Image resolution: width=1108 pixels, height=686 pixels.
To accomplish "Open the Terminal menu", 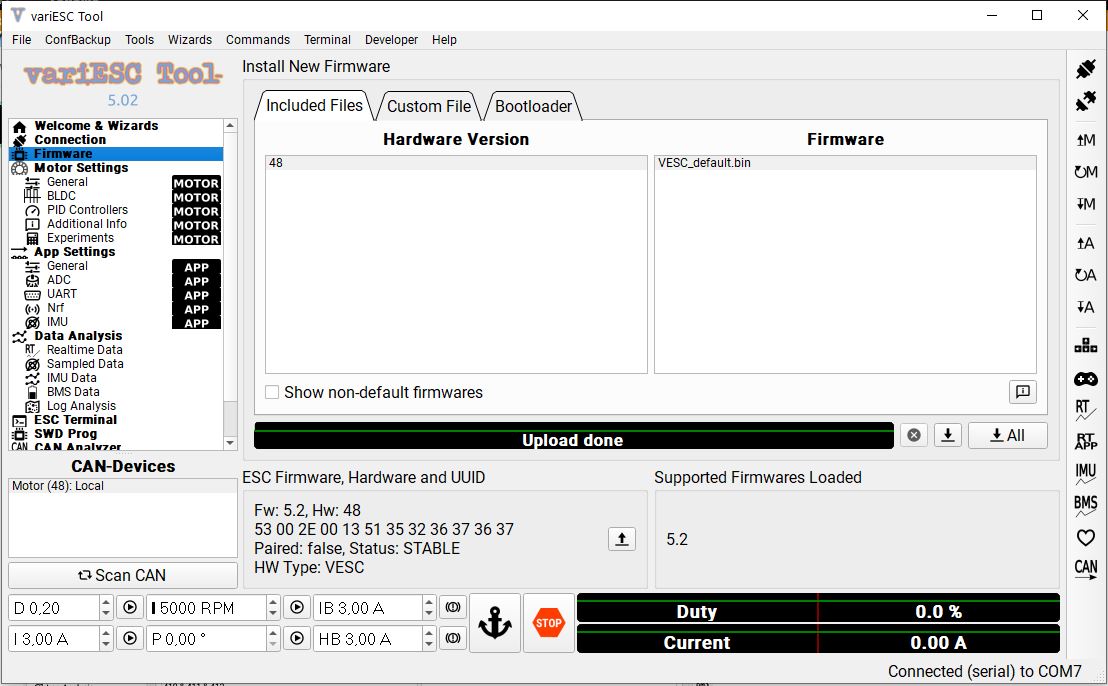I will [327, 40].
